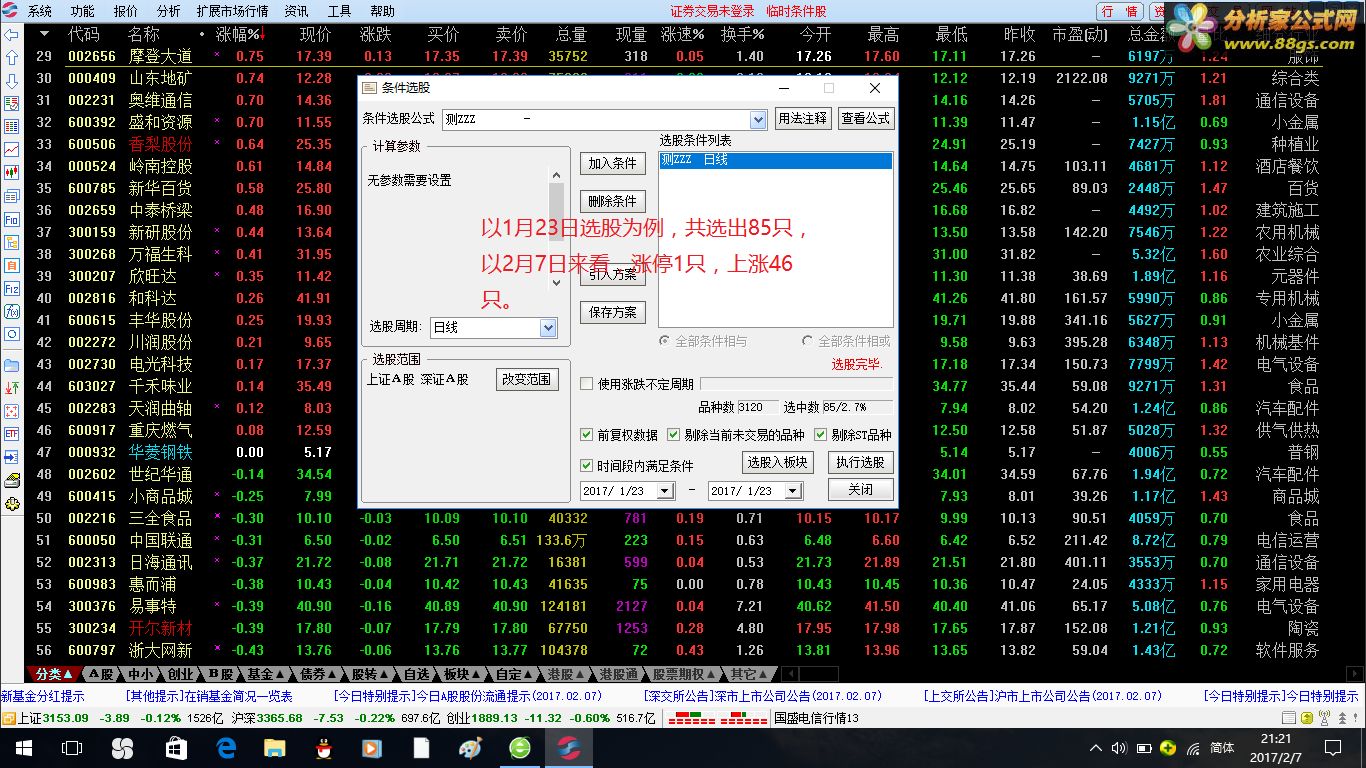
Task: Click the 删除条件 button
Action: [612, 201]
